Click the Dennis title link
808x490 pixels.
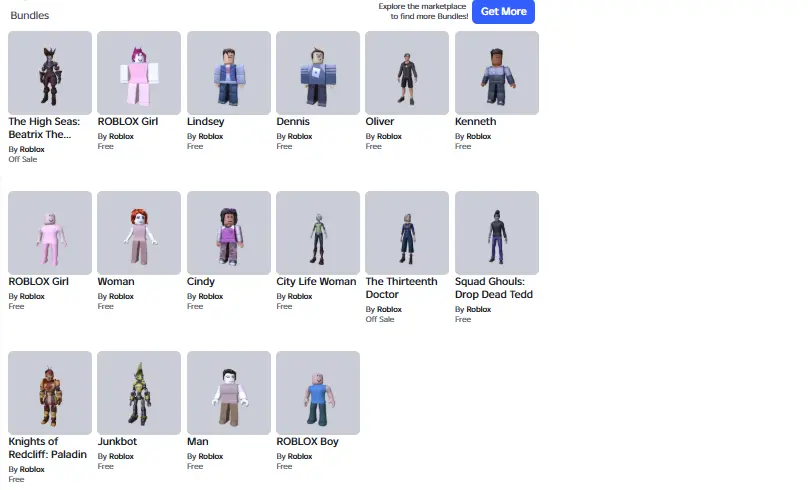(x=293, y=122)
